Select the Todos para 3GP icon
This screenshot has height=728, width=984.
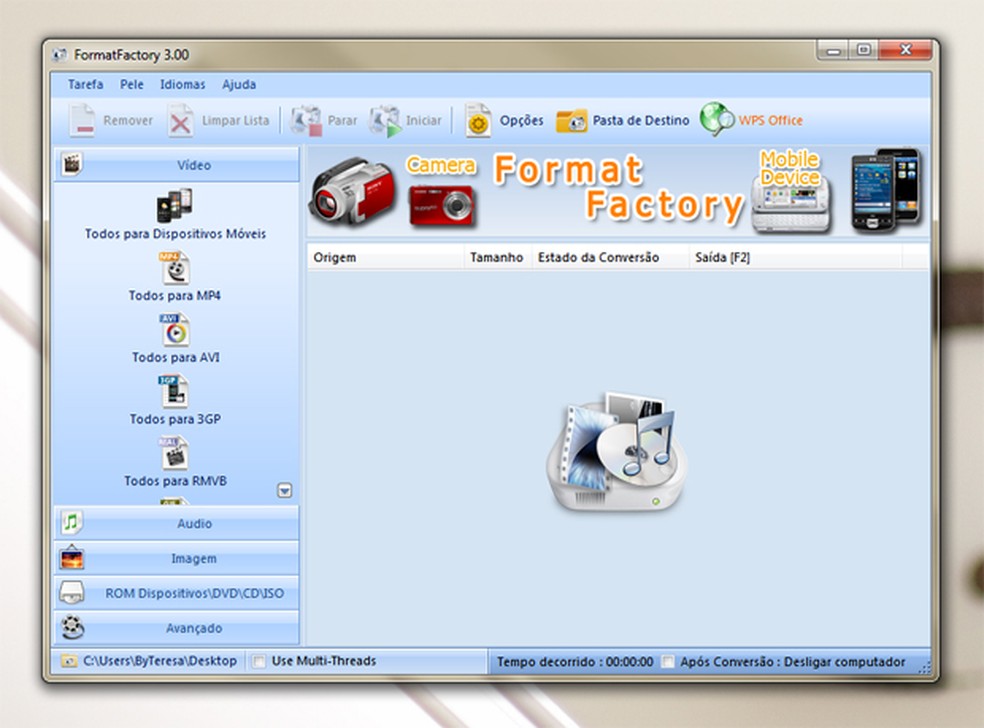[173, 392]
